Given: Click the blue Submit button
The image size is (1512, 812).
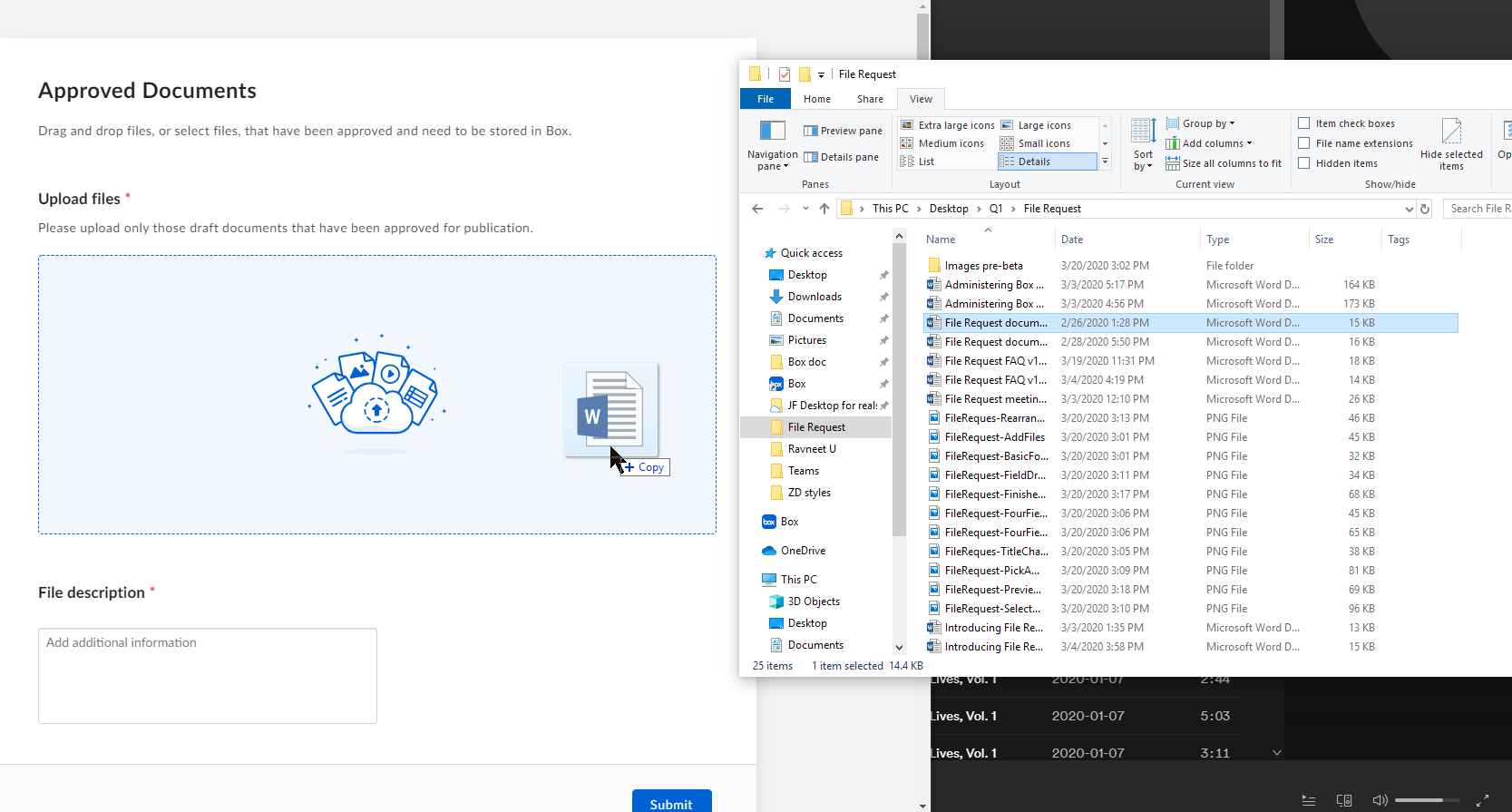Looking at the screenshot, I should pos(671,803).
